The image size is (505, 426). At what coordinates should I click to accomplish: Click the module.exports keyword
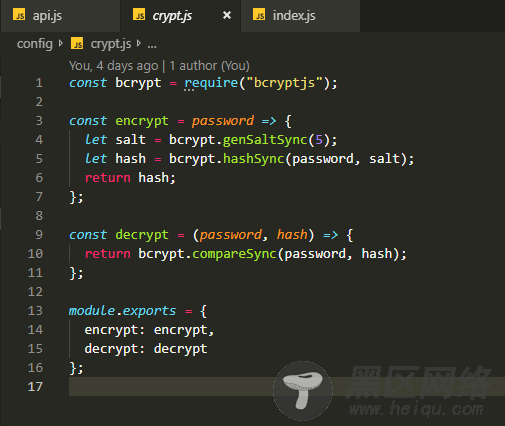[x=122, y=311]
